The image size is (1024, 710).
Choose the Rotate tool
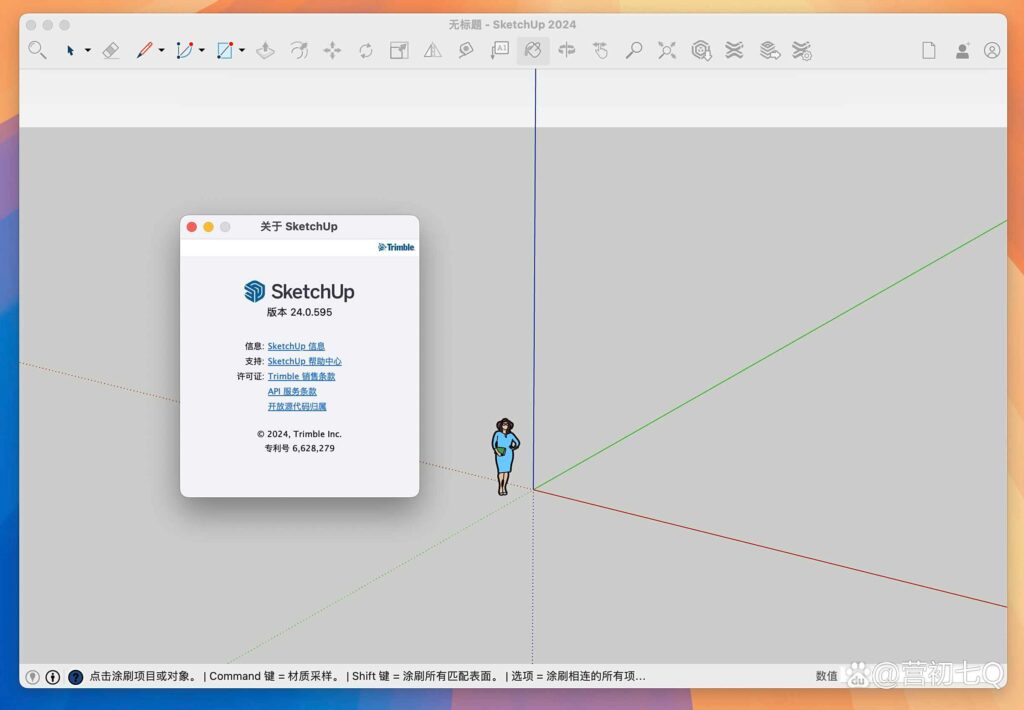pyautogui.click(x=366, y=50)
